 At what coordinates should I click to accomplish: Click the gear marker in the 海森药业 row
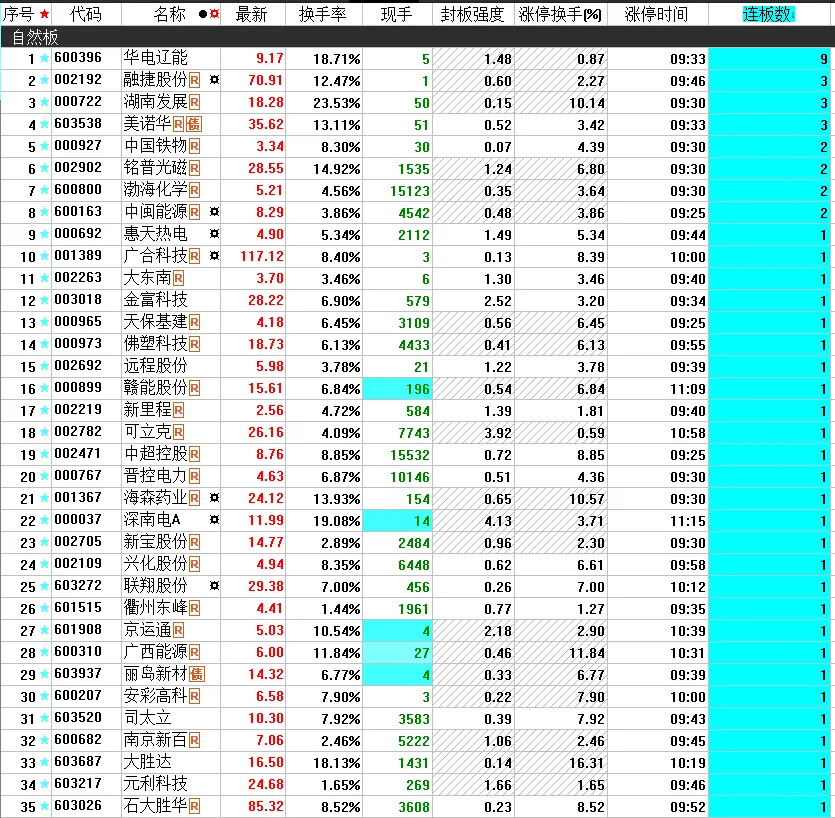(x=214, y=498)
